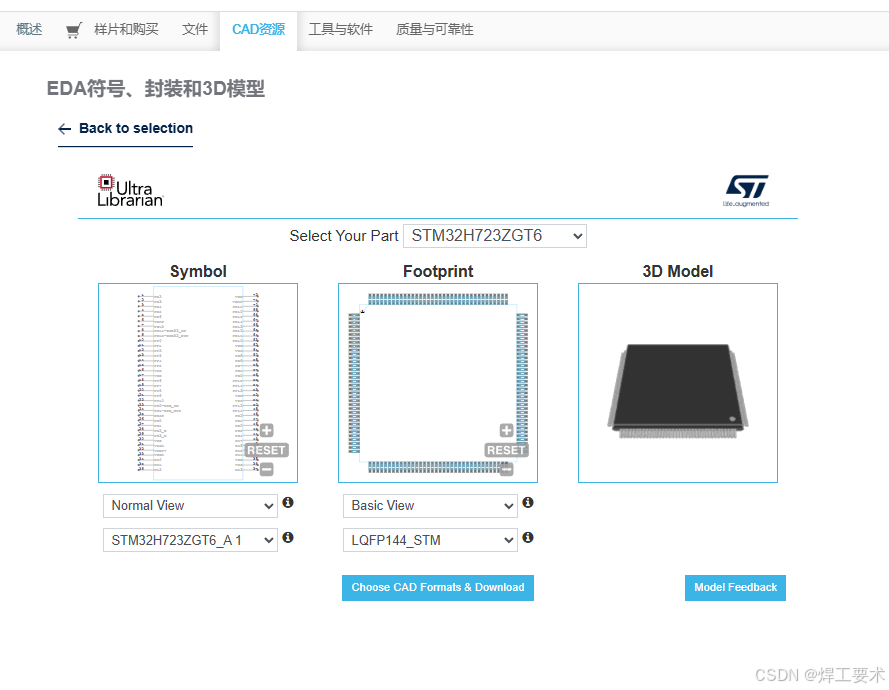The height and width of the screenshot is (690, 889).
Task: Open the 样片和购买 tab
Action: 126,29
